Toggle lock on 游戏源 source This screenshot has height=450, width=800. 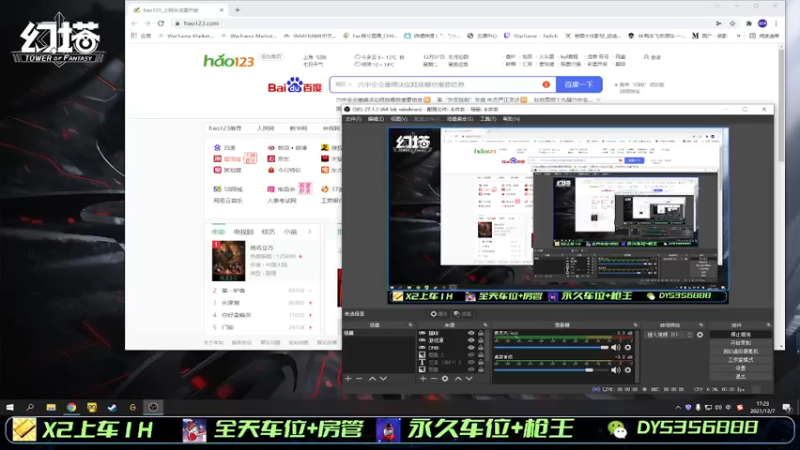click(481, 340)
